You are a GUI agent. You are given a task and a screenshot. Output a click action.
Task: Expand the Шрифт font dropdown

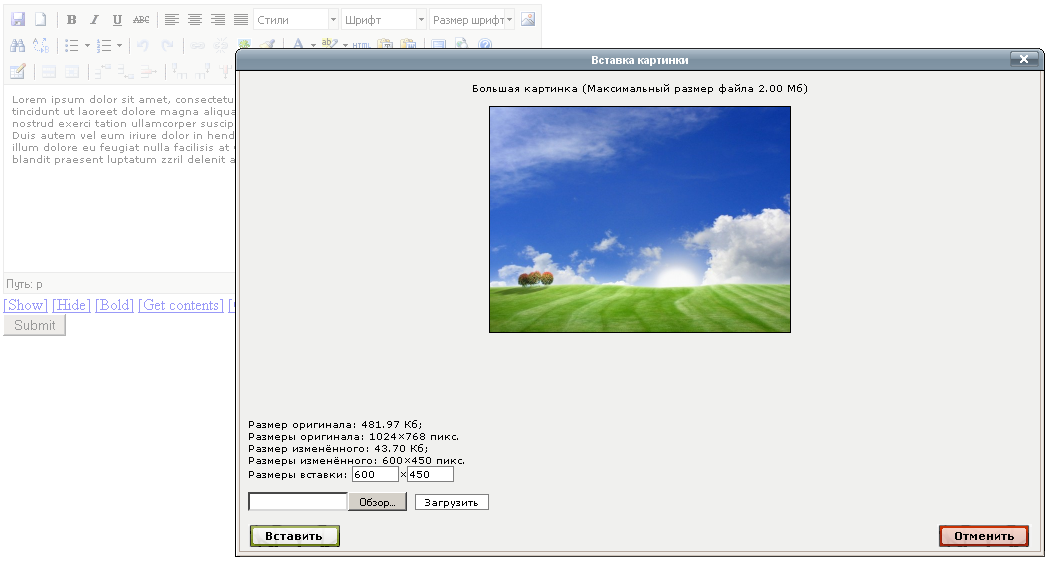[x=383, y=19]
